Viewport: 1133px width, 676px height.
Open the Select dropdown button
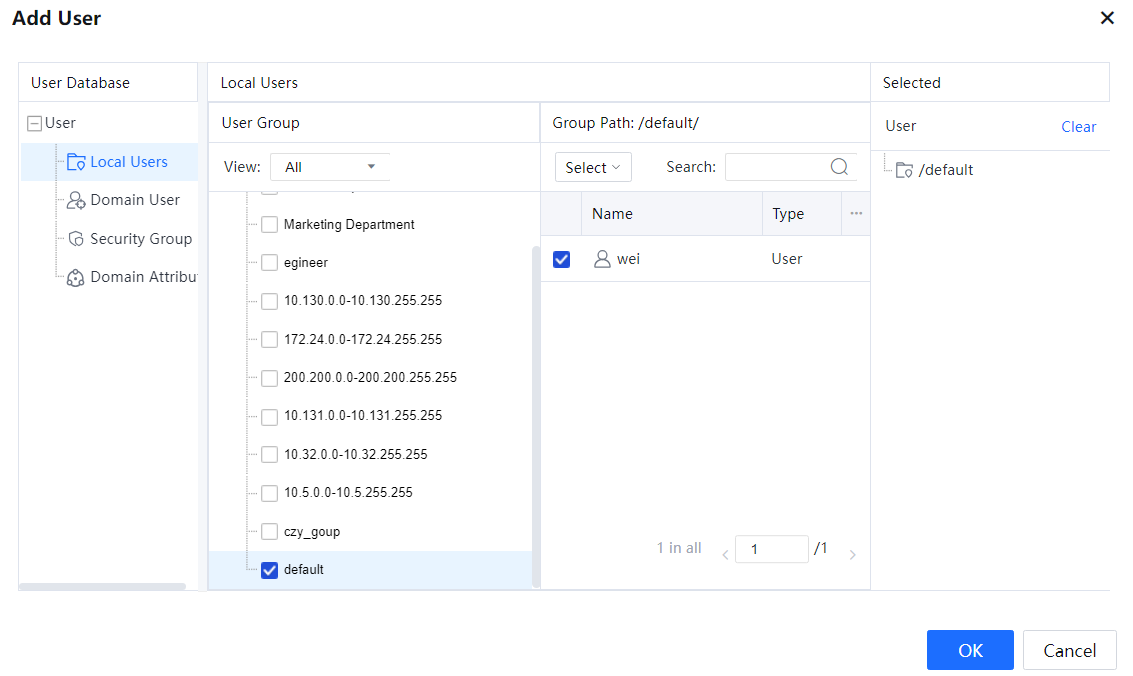coord(593,168)
